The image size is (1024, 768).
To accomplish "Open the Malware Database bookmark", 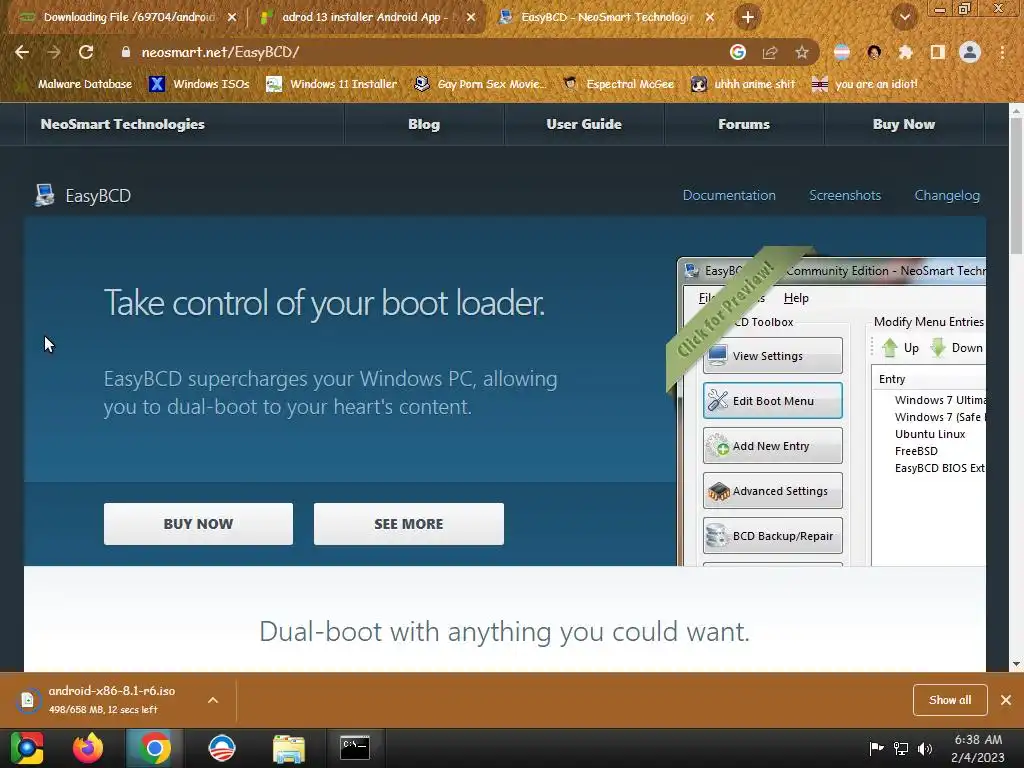I will pos(77,84).
